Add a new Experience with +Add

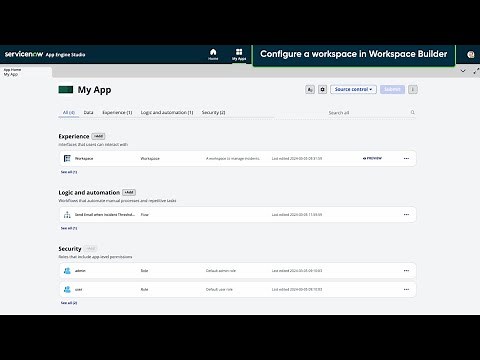click(x=98, y=136)
